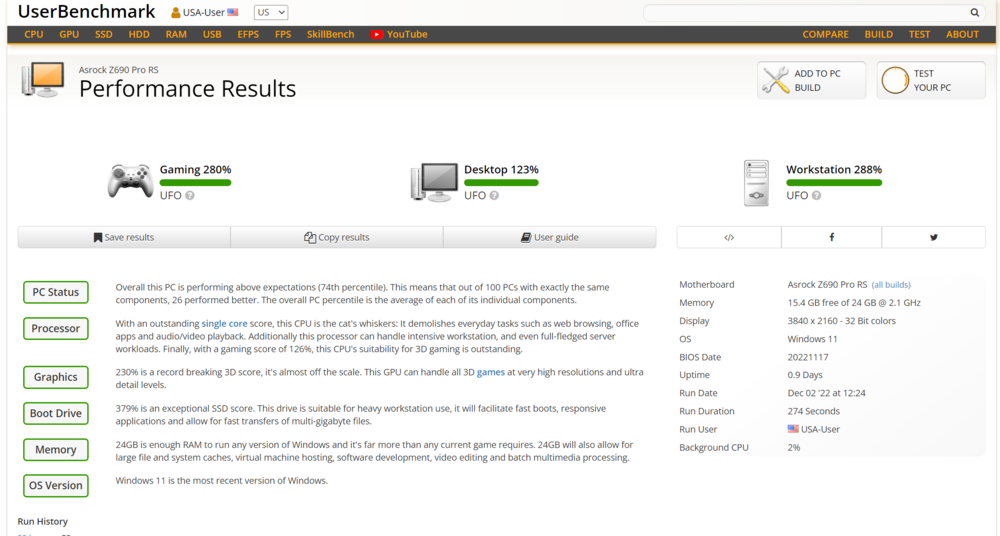Screen dimensions: 1000x536
Task: Click the Gaming 280% progress bar
Action: tap(195, 183)
